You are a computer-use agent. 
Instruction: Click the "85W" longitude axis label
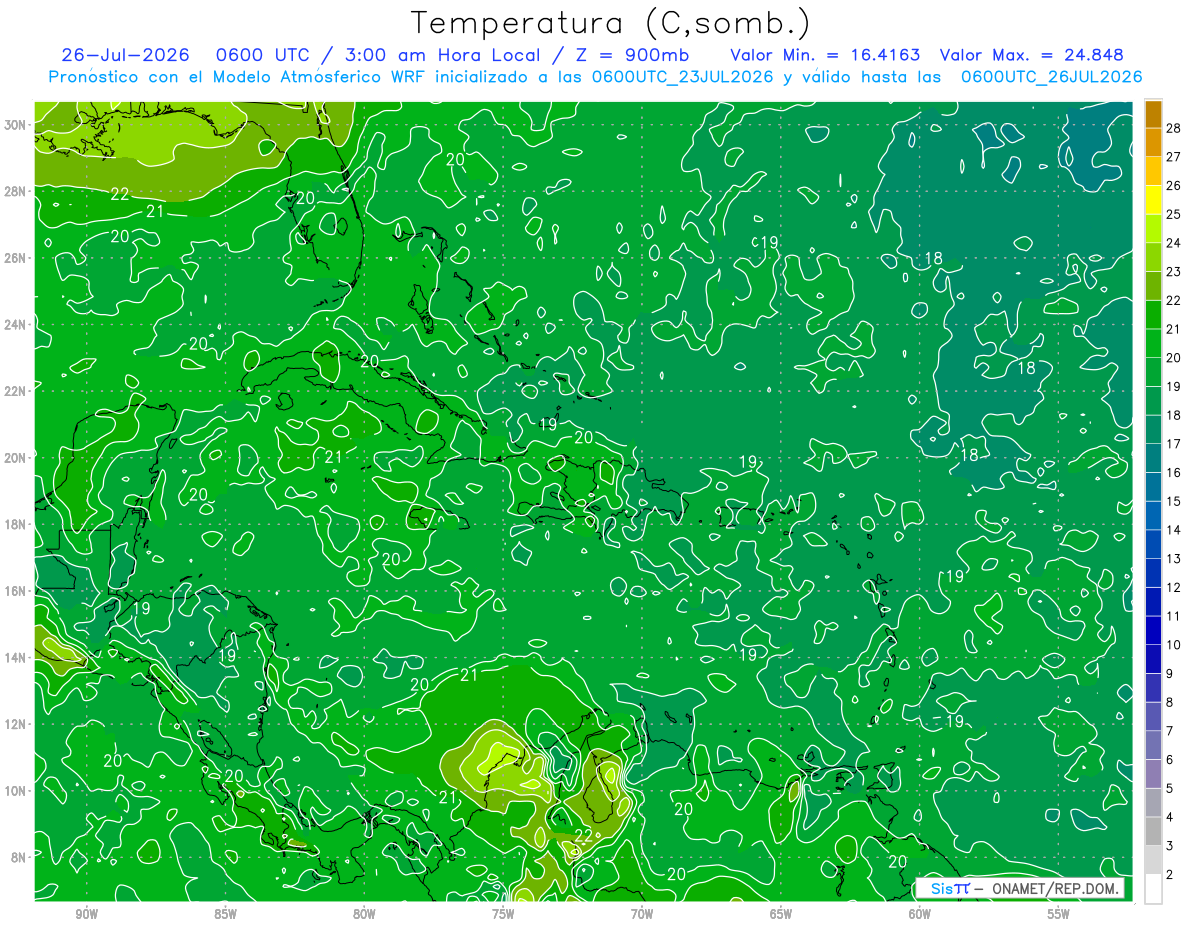[225, 913]
